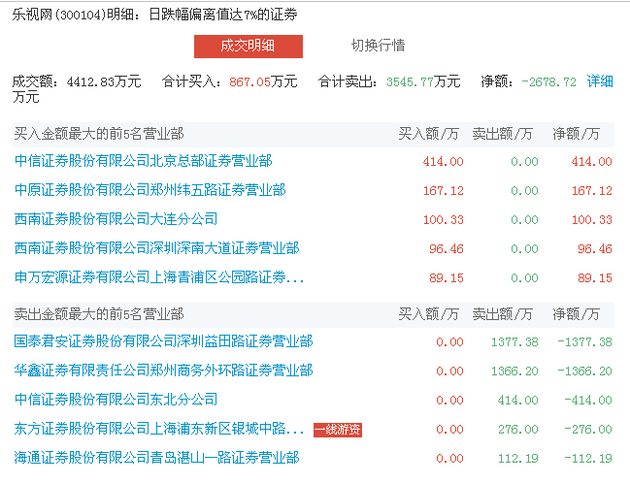Click 买入额/万 column header in buy table
The height and width of the screenshot is (484, 630).
coord(428,134)
